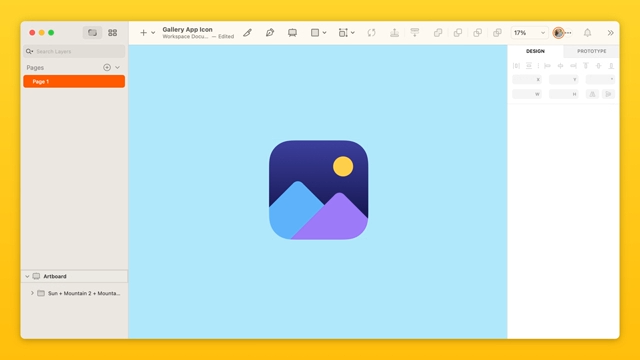The image size is (640, 360).
Task: Click the Gallery App Icon document title
Action: pyautogui.click(x=187, y=29)
